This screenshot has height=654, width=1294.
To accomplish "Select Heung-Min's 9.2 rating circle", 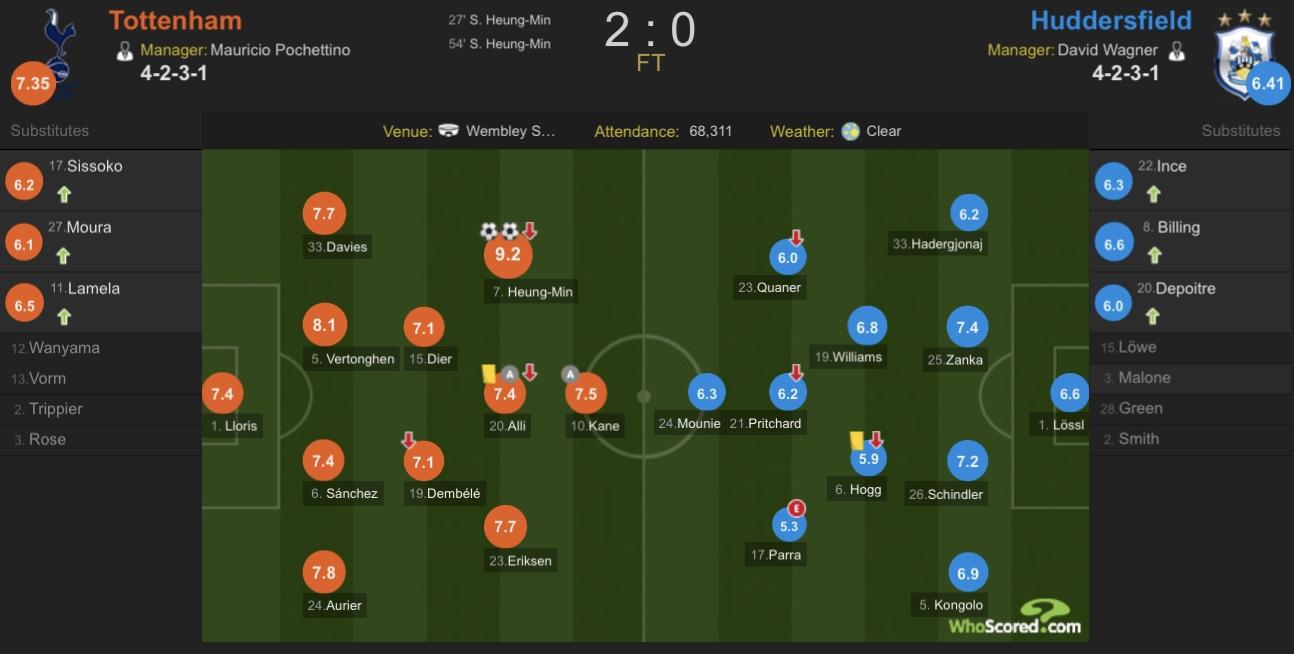I will coord(508,255).
